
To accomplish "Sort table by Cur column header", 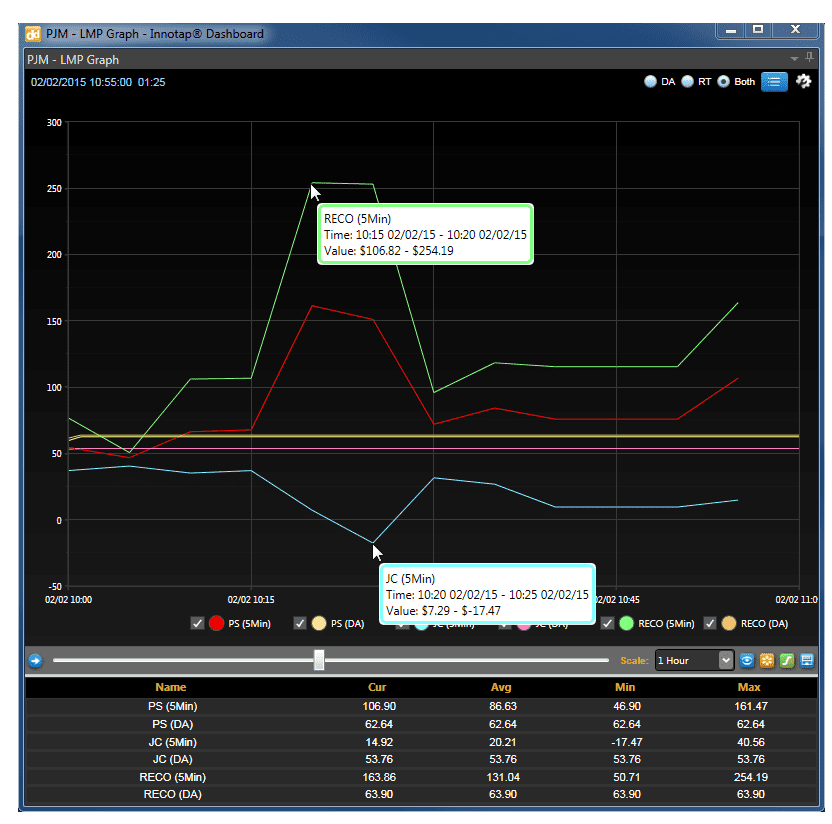I will tap(377, 687).
